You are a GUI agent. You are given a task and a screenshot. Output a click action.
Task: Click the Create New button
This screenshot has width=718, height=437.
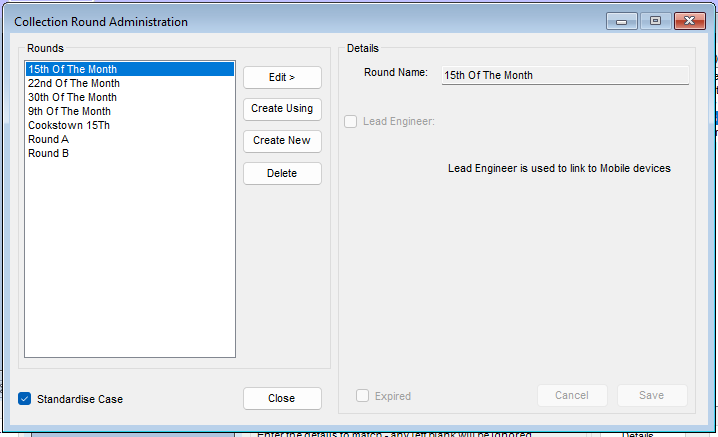[x=282, y=141]
